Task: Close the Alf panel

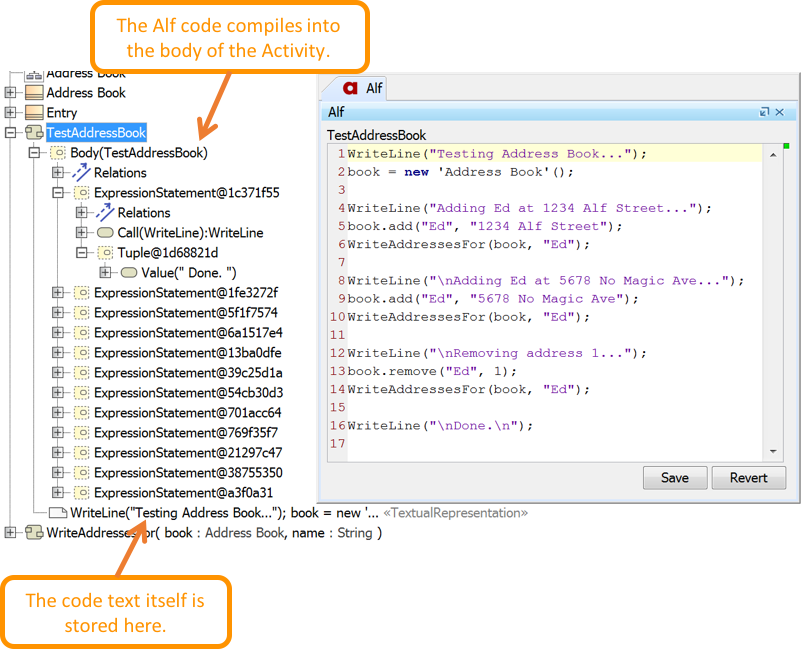Action: click(780, 112)
